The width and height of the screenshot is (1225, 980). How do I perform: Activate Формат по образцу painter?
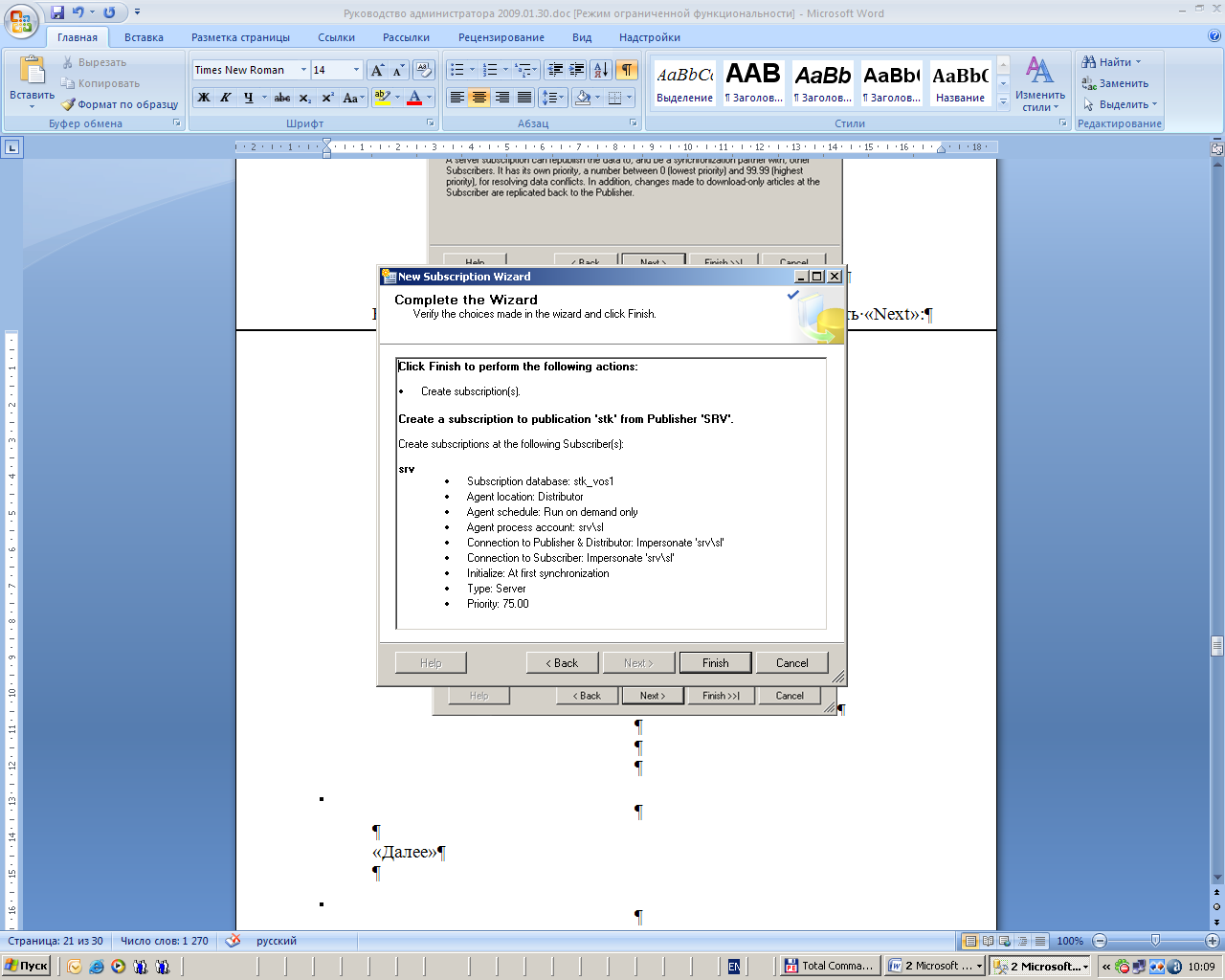120,104
